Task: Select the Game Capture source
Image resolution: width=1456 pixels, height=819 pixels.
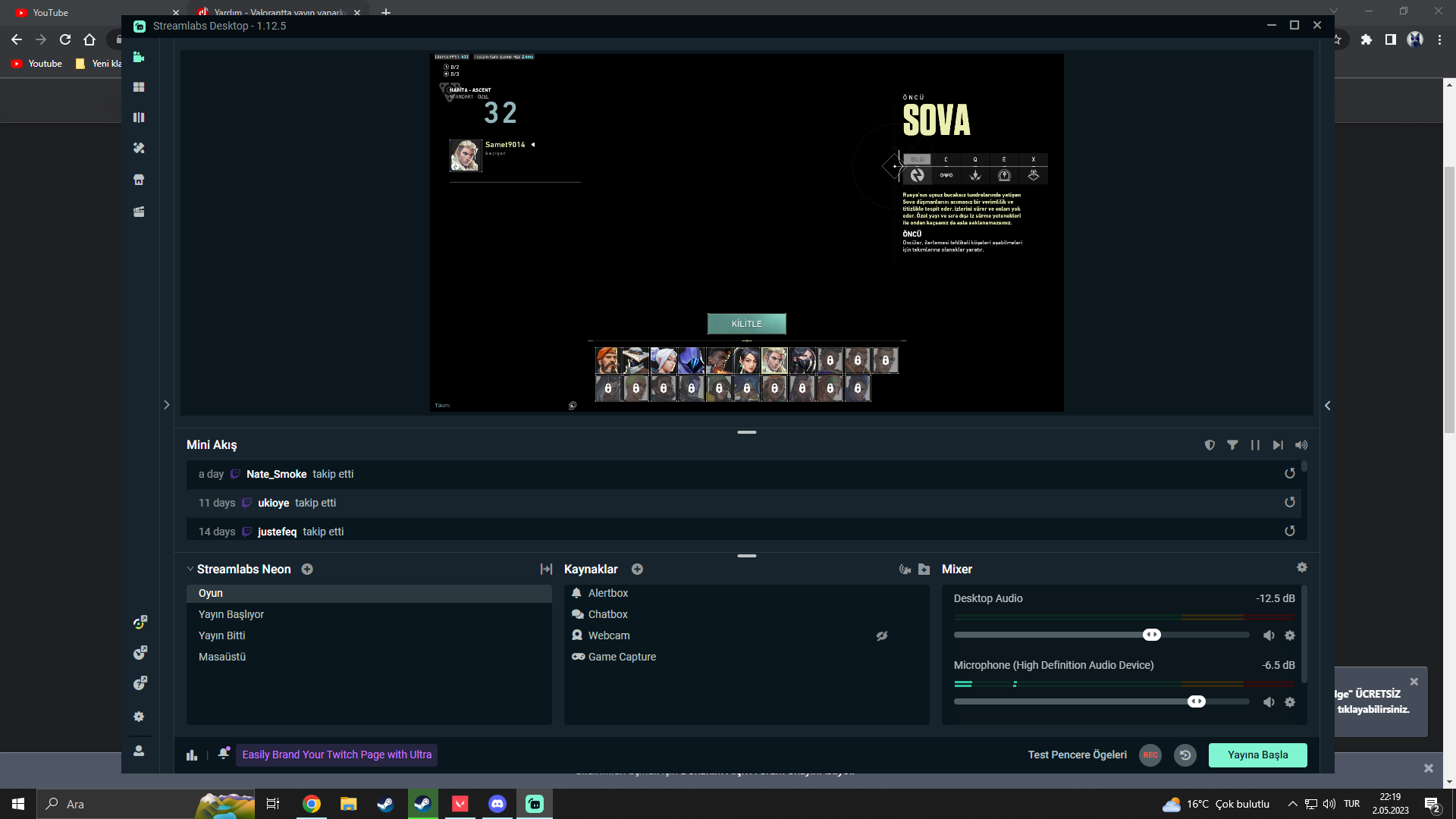Action: point(622,657)
